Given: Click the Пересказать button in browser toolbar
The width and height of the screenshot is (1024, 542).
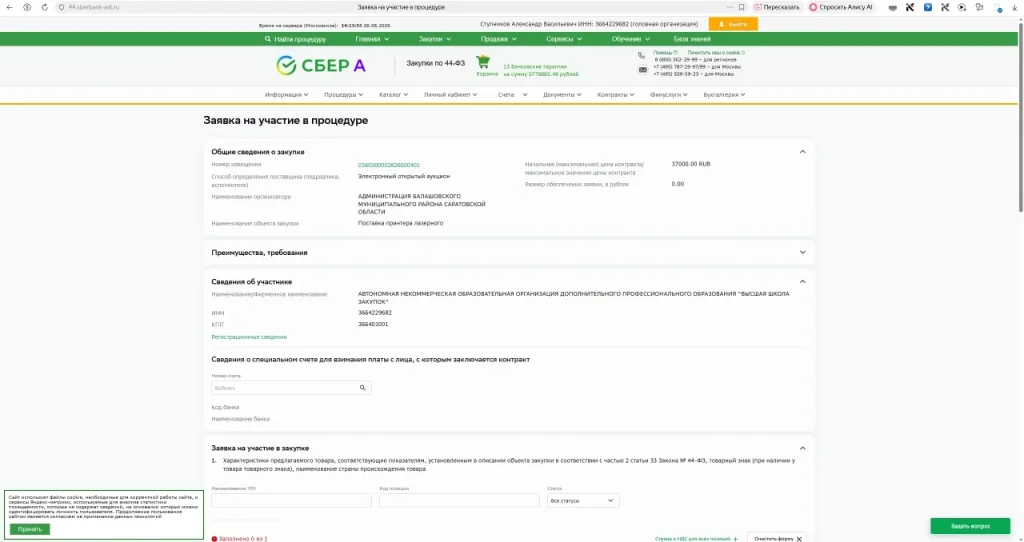Looking at the screenshot, I should tap(776, 7).
